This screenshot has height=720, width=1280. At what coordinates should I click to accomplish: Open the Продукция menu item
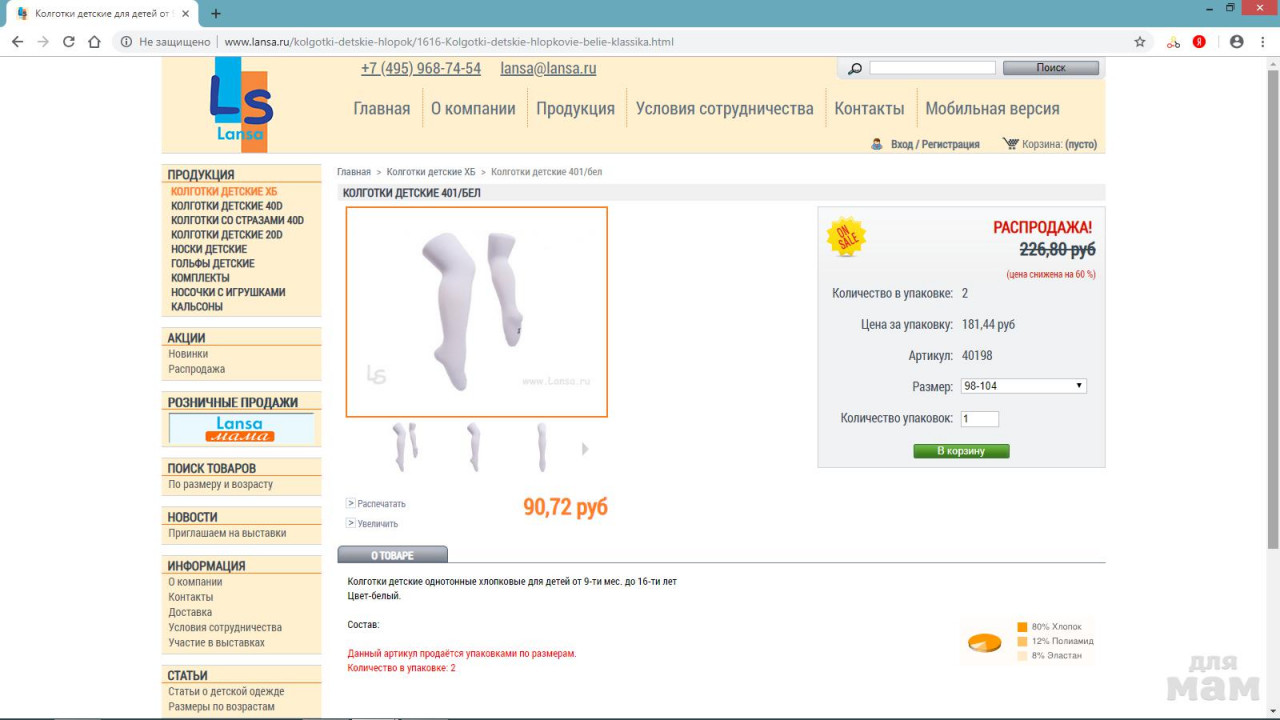(575, 108)
